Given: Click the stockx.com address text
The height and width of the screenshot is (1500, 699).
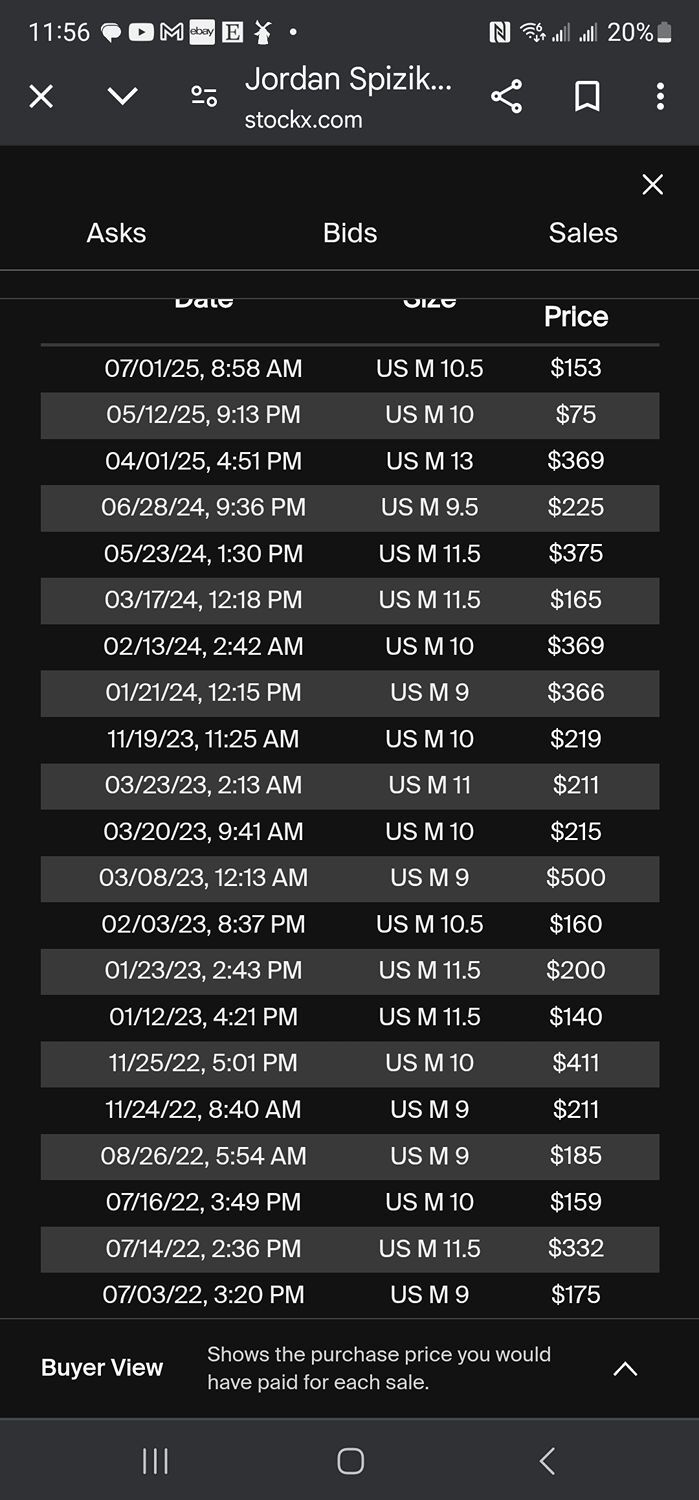Looking at the screenshot, I should point(304,120).
